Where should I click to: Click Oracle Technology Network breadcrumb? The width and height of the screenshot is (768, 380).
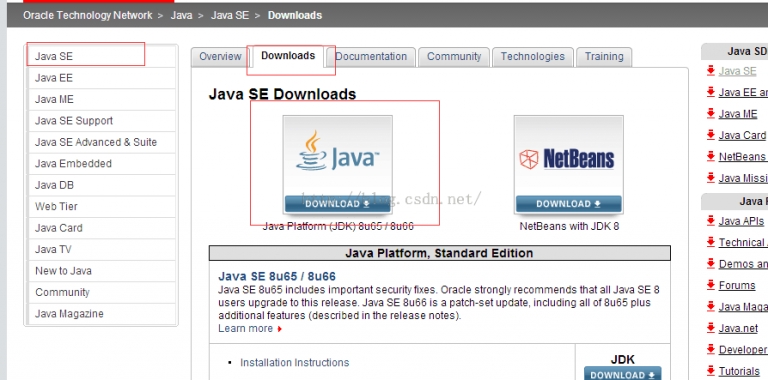tap(88, 15)
